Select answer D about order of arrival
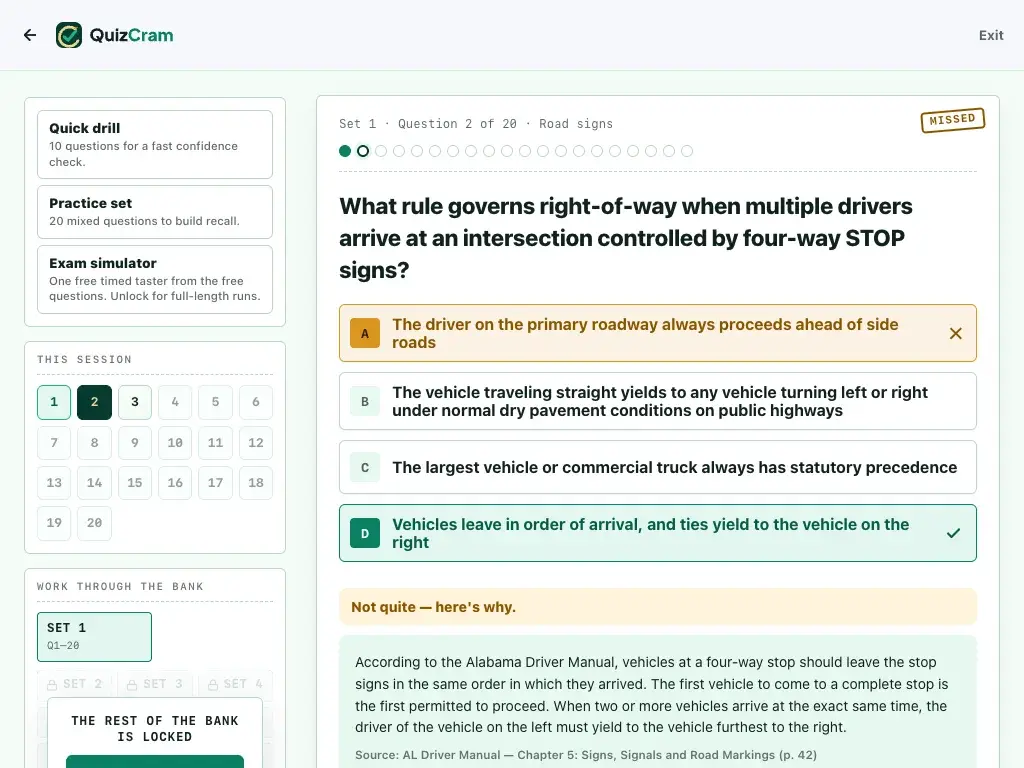 (x=658, y=533)
